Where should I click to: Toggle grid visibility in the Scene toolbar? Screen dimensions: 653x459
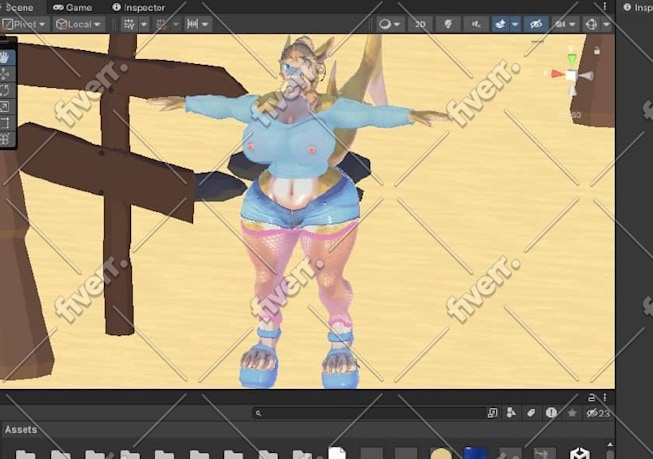(129, 25)
